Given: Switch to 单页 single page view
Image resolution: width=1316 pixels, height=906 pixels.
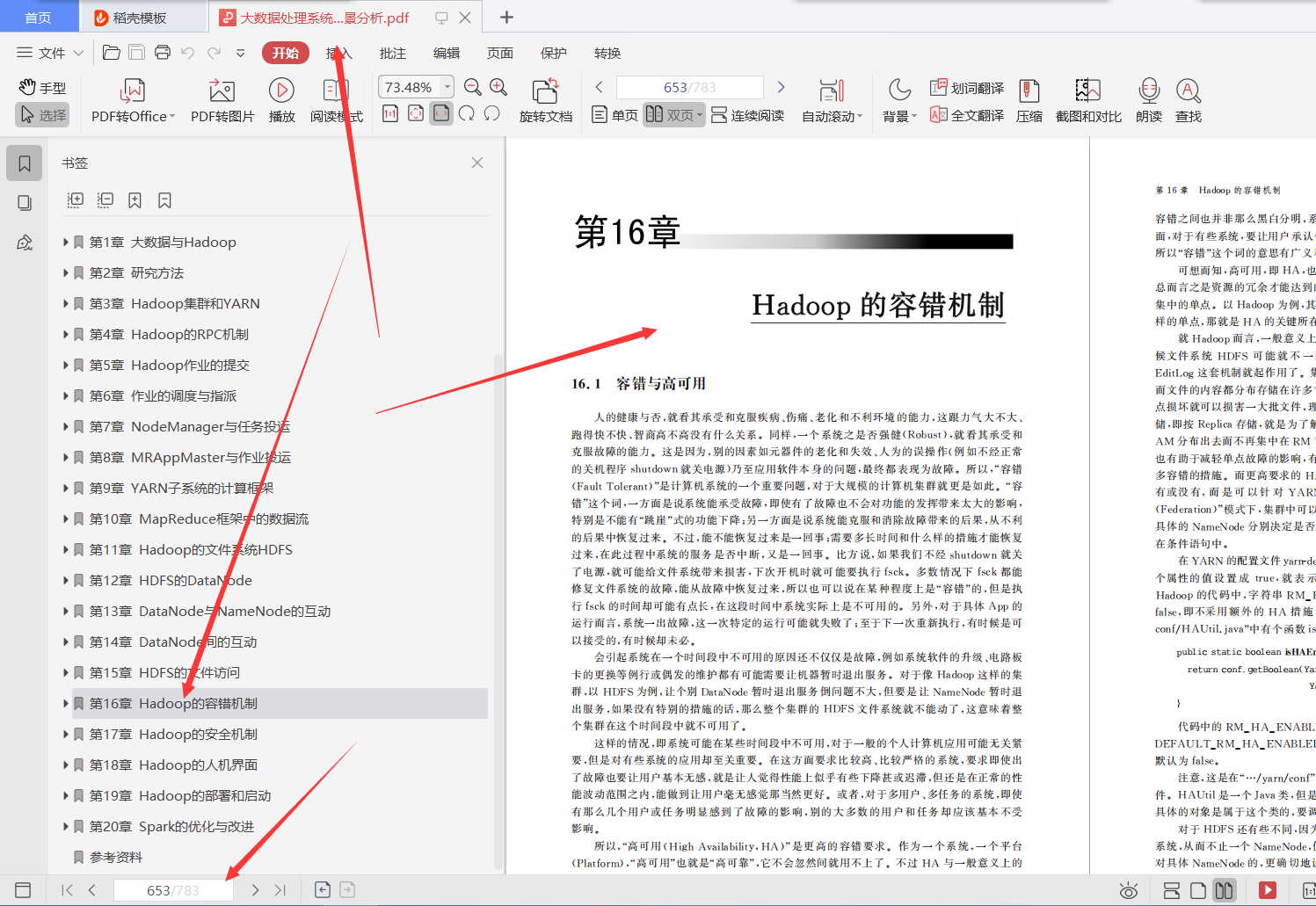Looking at the screenshot, I should pyautogui.click(x=614, y=115).
